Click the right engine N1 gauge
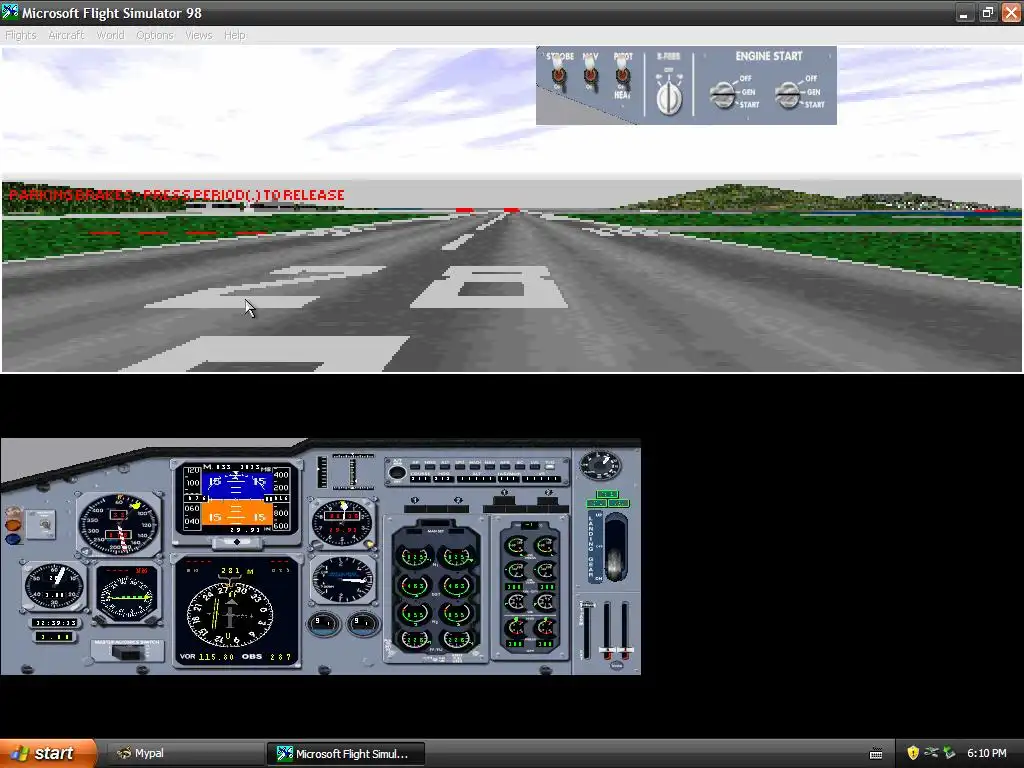1024x768 pixels. (x=456, y=556)
